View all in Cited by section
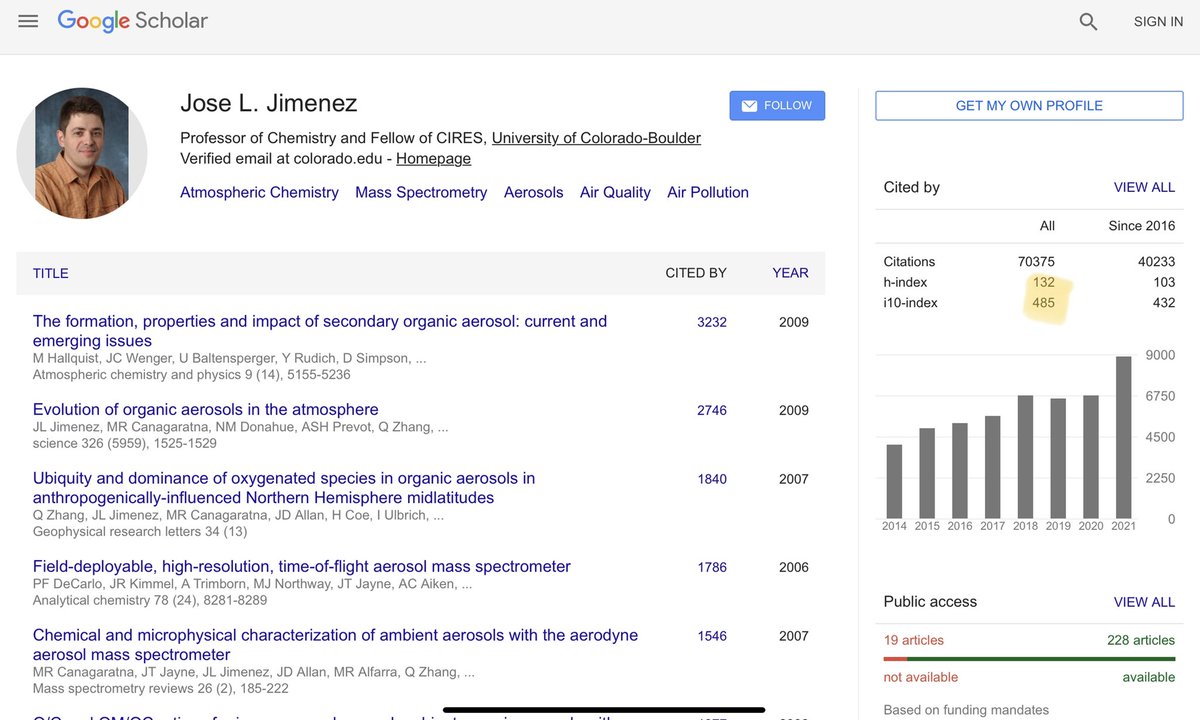The height and width of the screenshot is (720, 1200). point(1144,187)
